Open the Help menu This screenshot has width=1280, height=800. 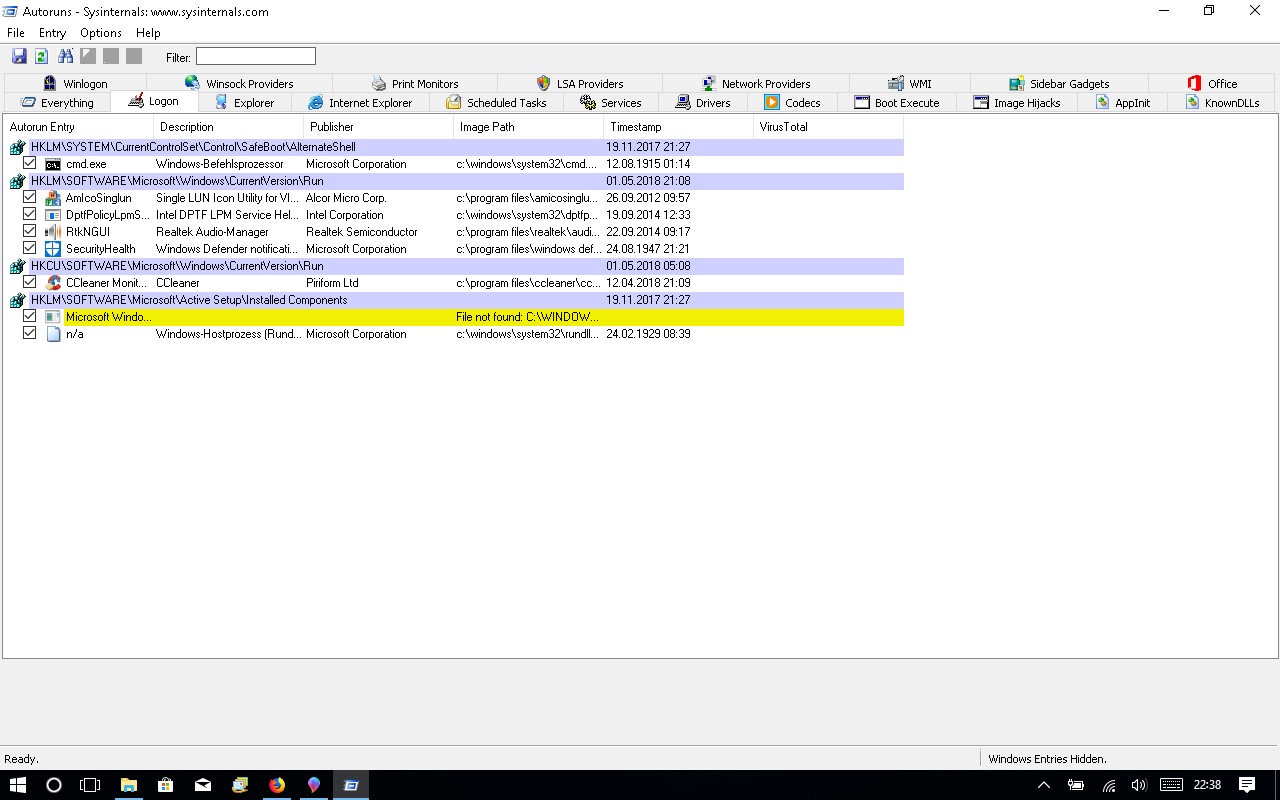click(148, 33)
